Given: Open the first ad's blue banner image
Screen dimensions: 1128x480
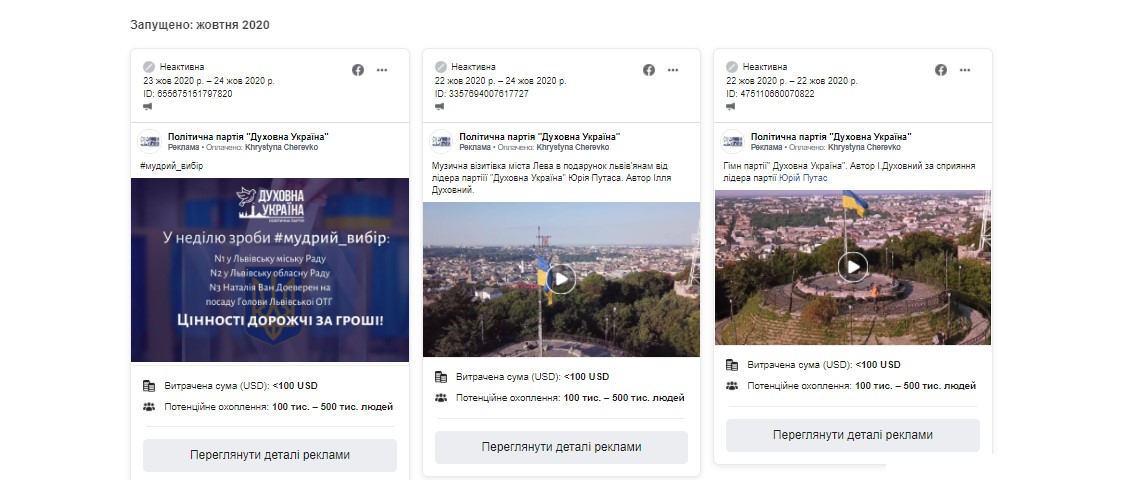Looking at the screenshot, I should tap(270, 270).
